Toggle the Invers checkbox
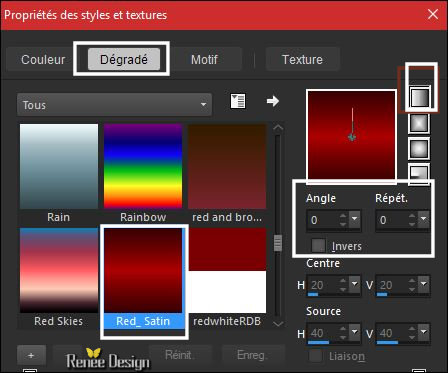Screen dimensions: 448x373 click(318, 246)
